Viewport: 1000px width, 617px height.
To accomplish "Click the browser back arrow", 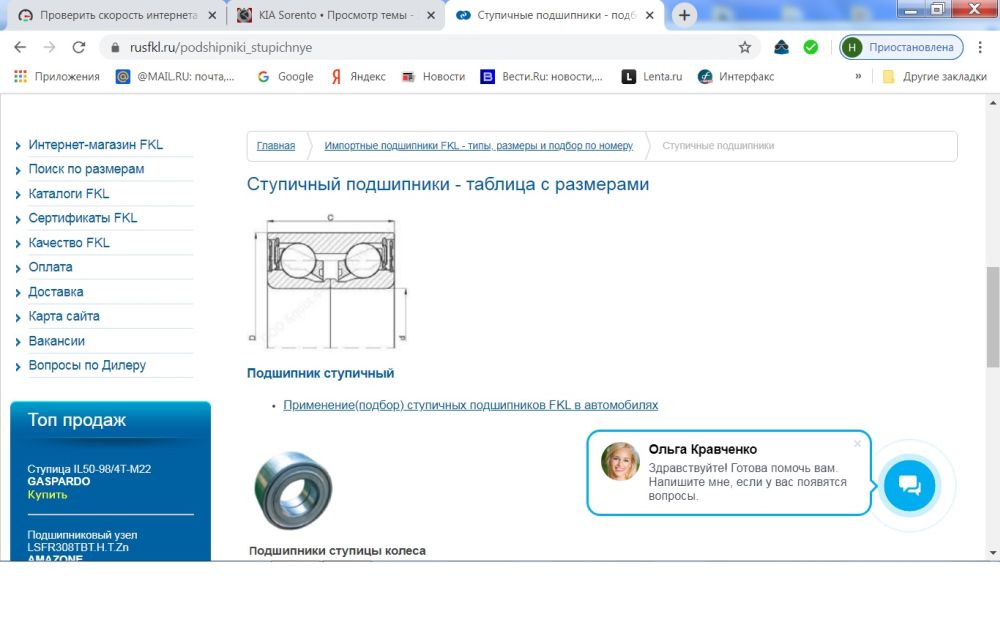I will tap(20, 47).
